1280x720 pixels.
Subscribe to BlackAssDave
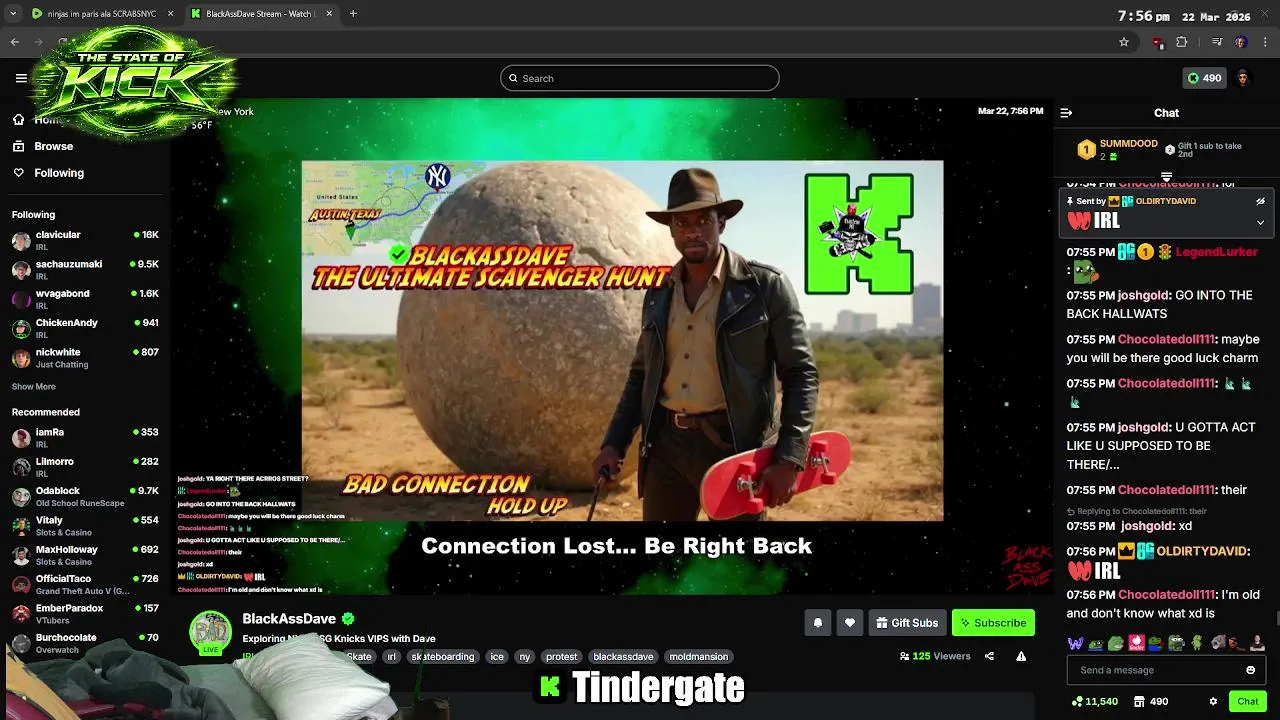[x=993, y=623]
